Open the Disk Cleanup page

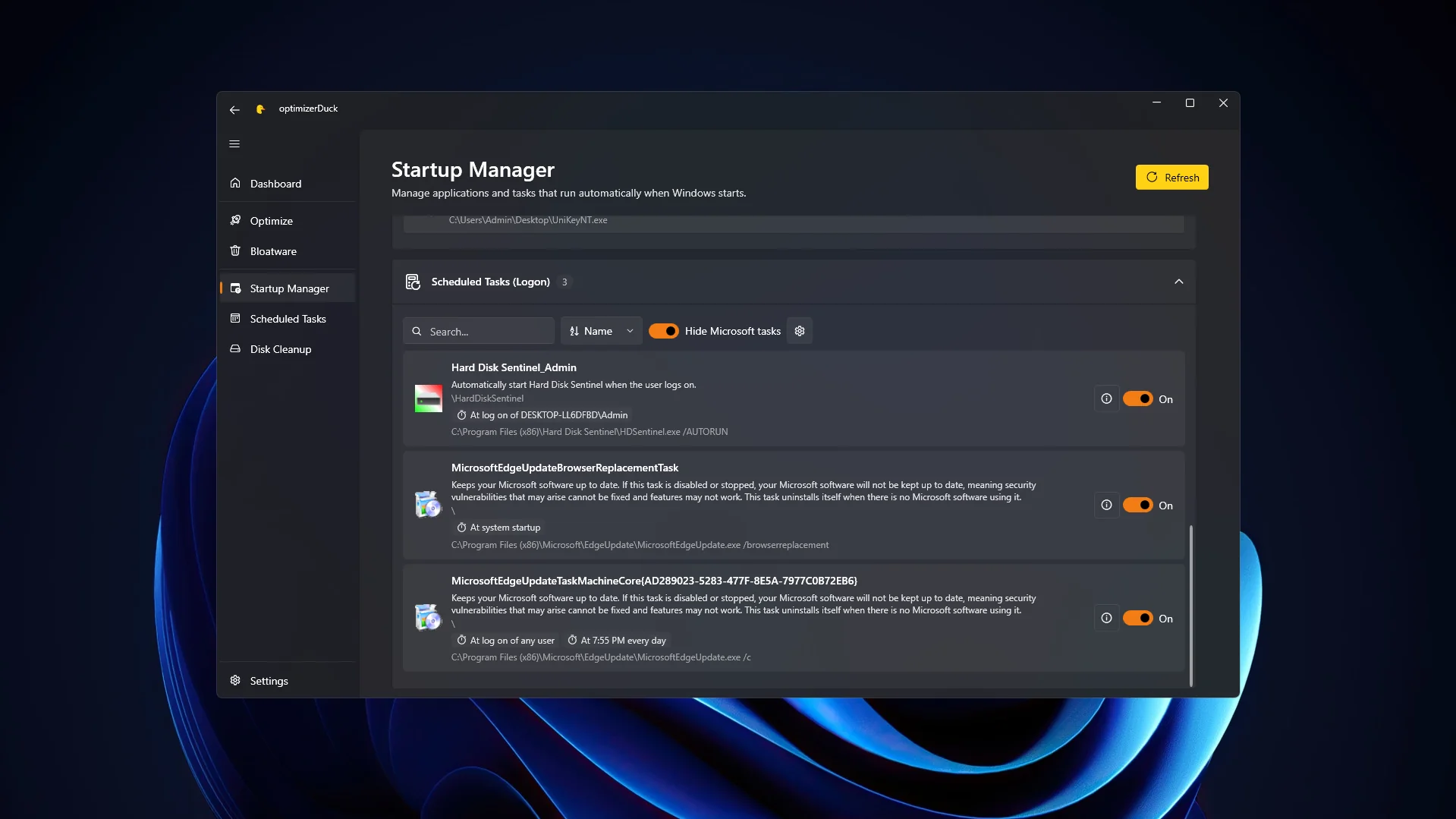[x=288, y=349]
